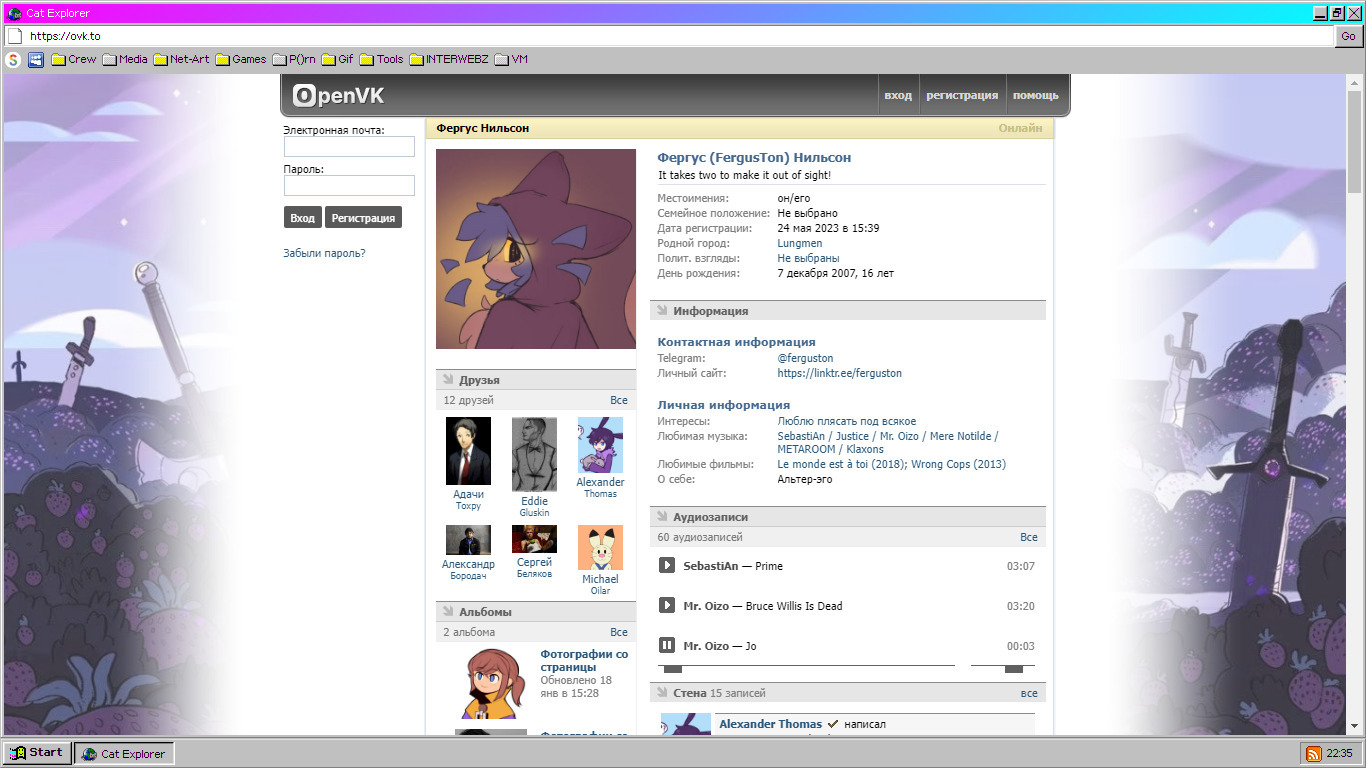
Task: Click the blue bookmark icon beside Crew
Action: (x=36, y=60)
